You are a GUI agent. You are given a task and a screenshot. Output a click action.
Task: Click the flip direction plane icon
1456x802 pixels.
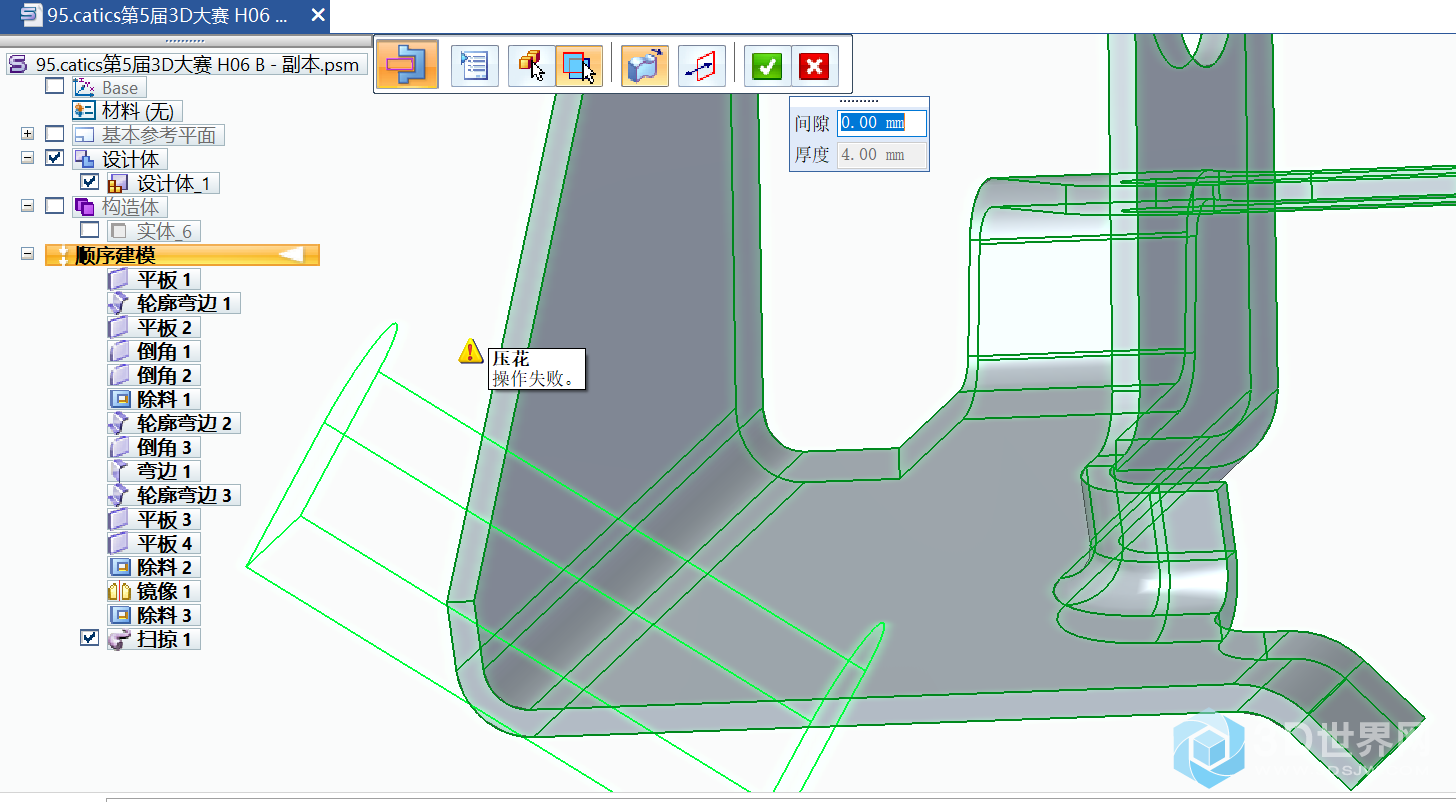pyautogui.click(x=701, y=66)
